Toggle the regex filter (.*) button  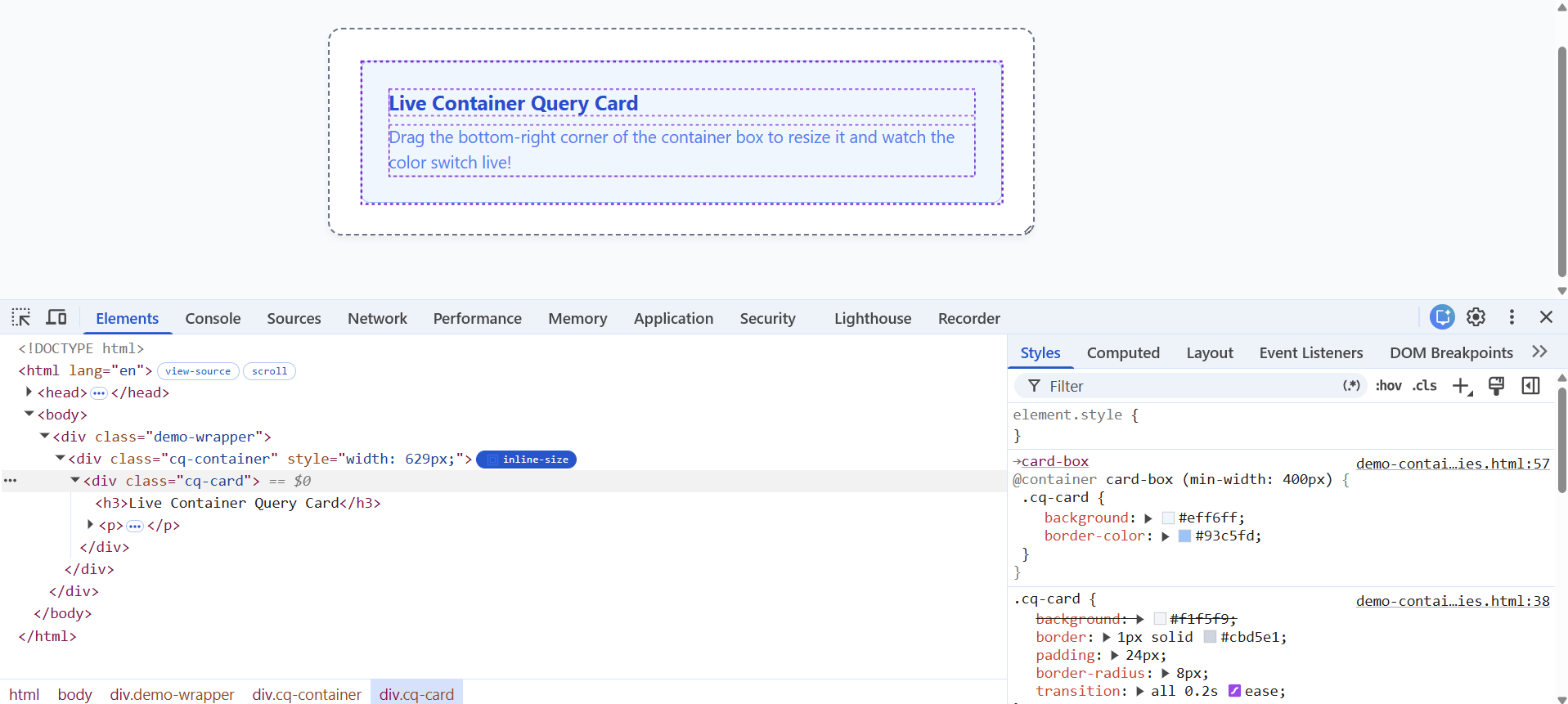(1351, 385)
